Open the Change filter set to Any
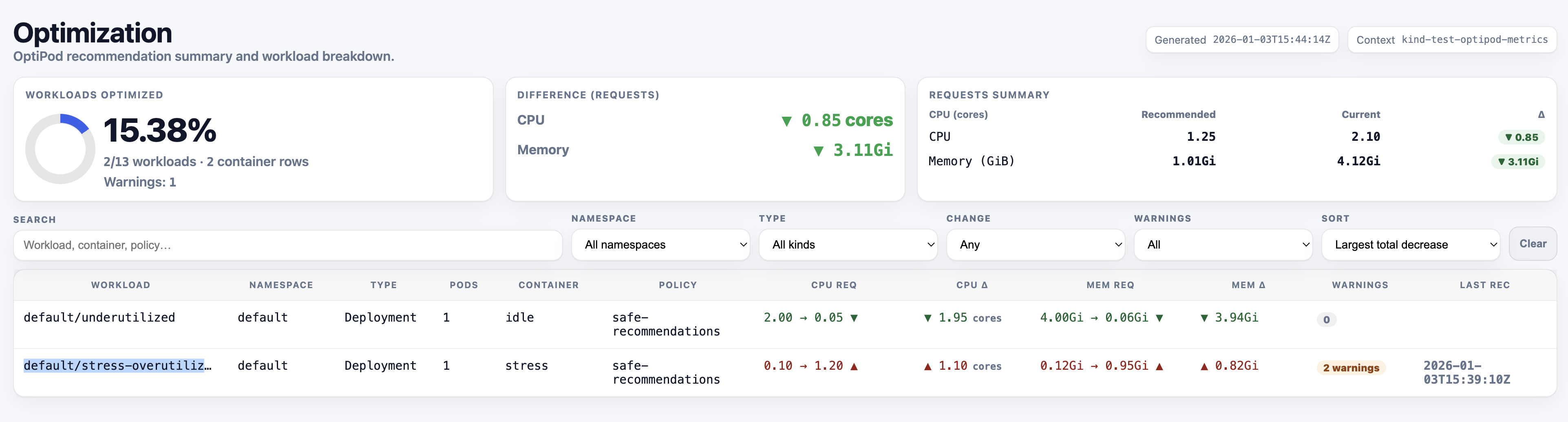The image size is (1568, 422). pos(1036,244)
